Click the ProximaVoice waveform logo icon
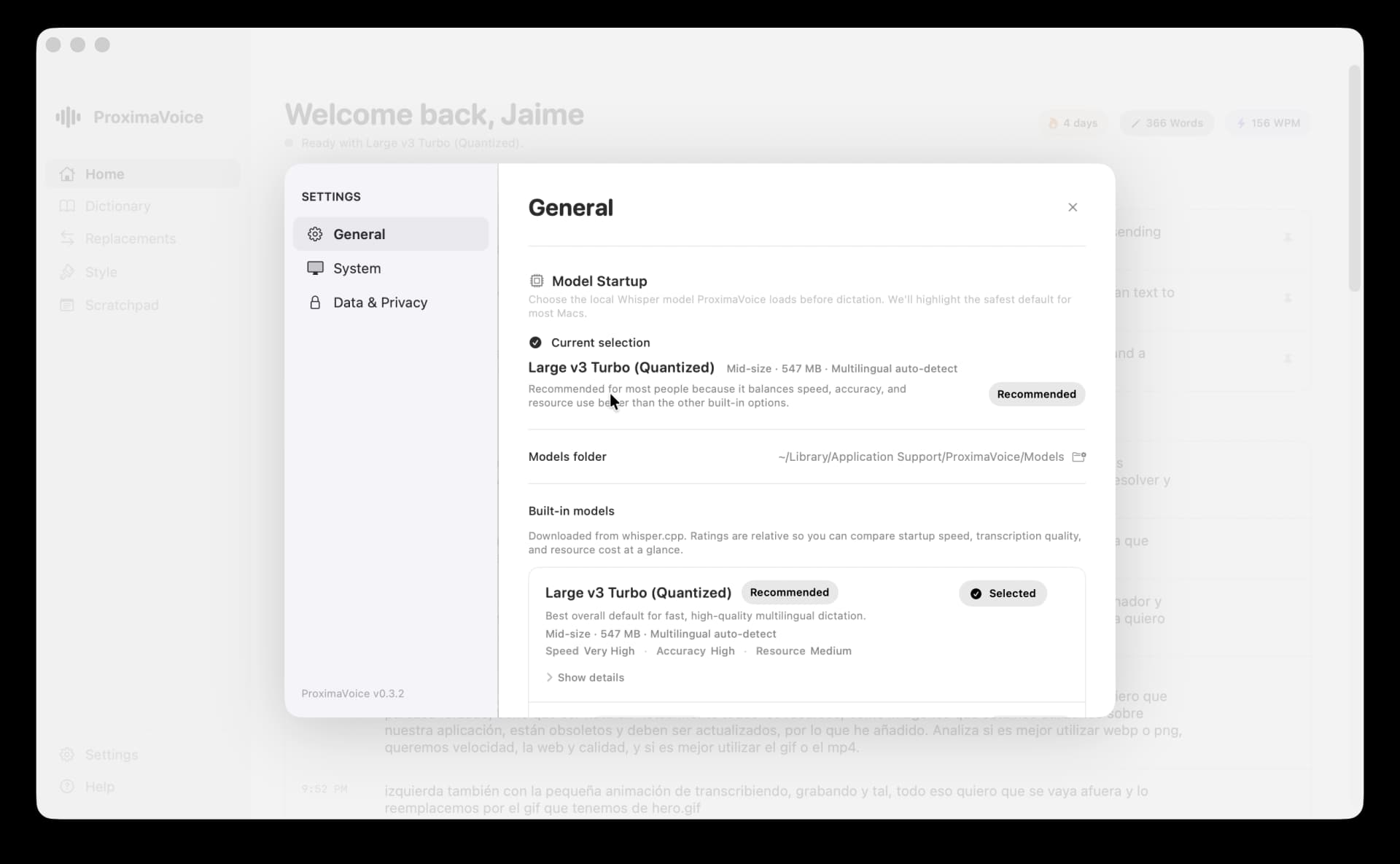 point(69,117)
